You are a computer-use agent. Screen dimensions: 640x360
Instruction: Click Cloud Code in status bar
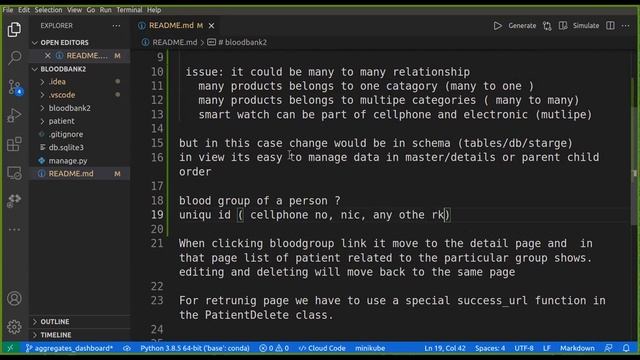322,348
